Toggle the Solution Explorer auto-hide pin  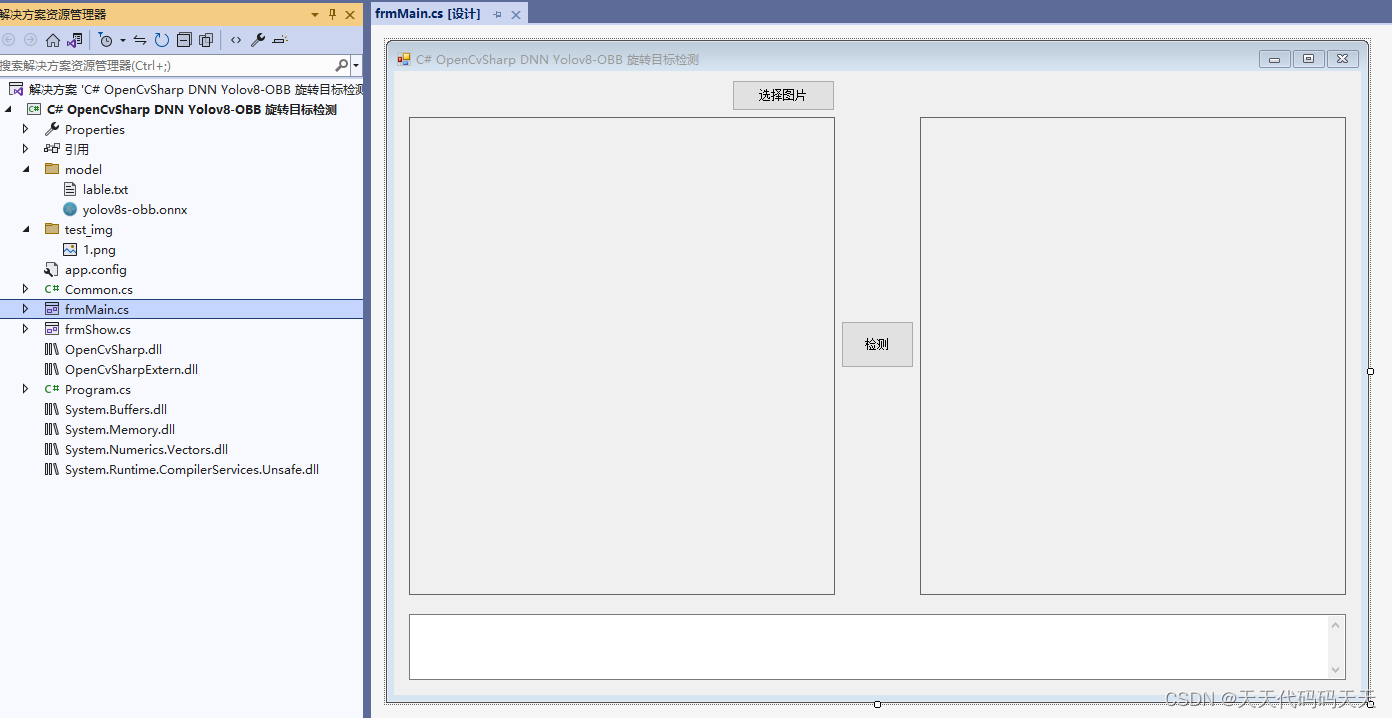331,14
